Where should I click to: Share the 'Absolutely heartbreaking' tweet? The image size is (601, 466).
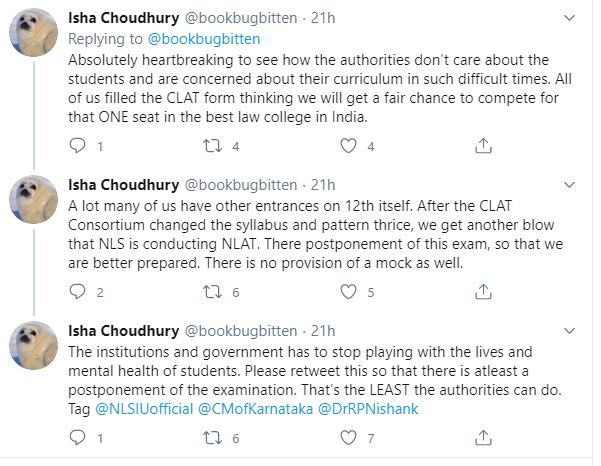pos(483,146)
